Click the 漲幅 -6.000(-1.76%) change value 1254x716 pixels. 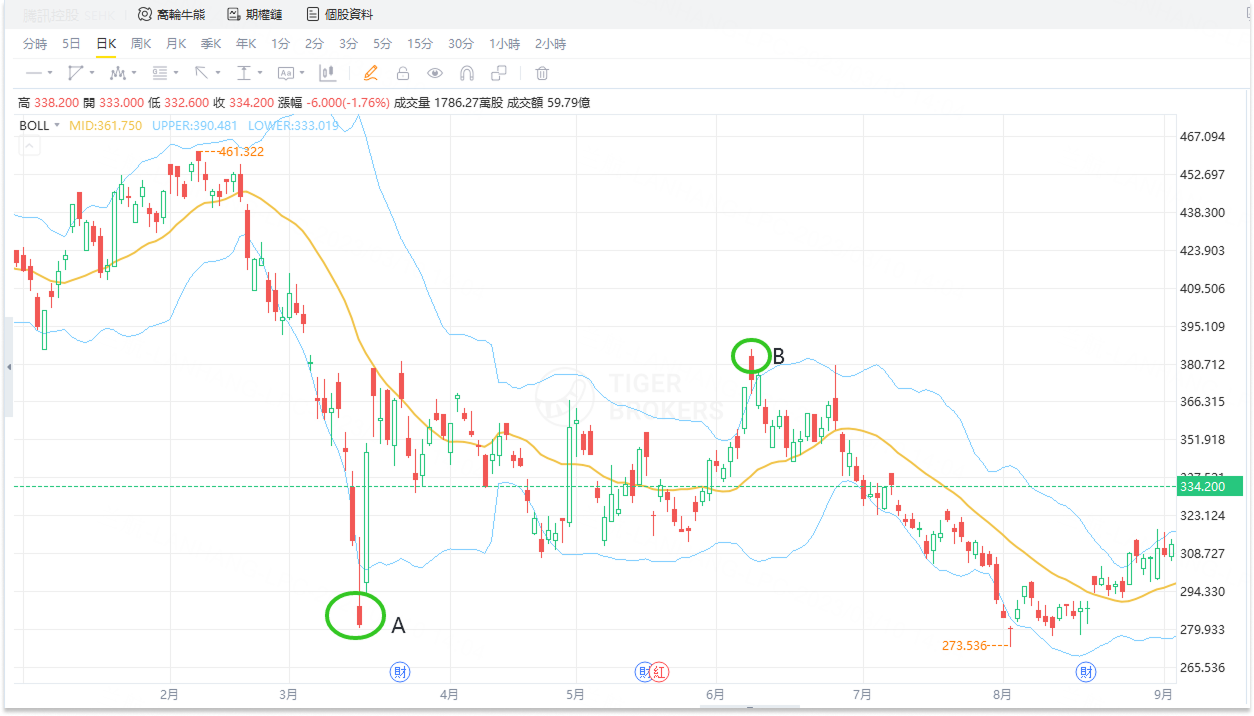pos(333,102)
